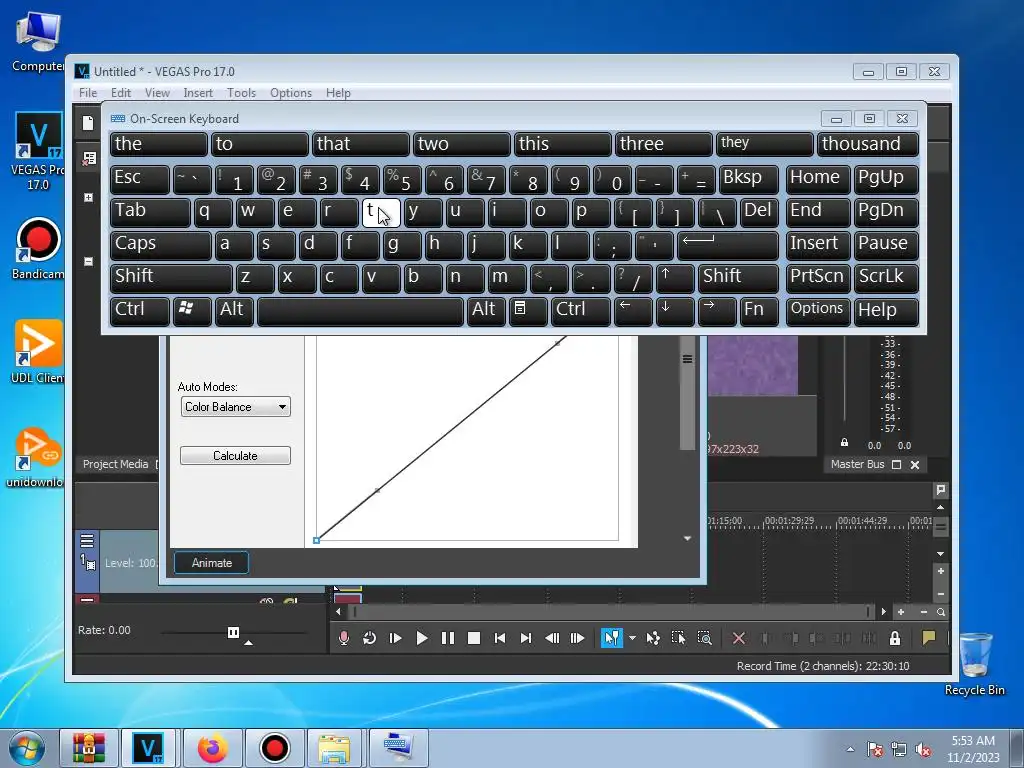This screenshot has height=768, width=1024.
Task: Step to next frame
Action: tap(577, 638)
